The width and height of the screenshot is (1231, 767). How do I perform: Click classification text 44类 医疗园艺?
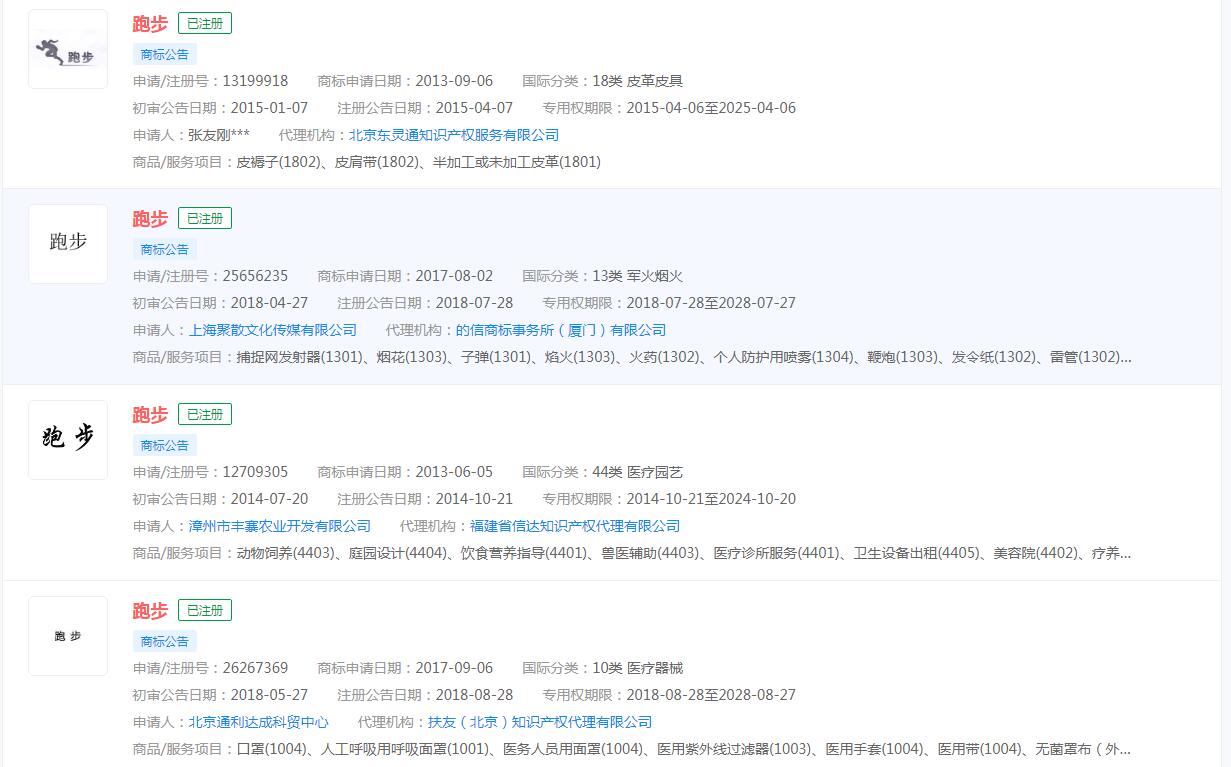[x=638, y=472]
